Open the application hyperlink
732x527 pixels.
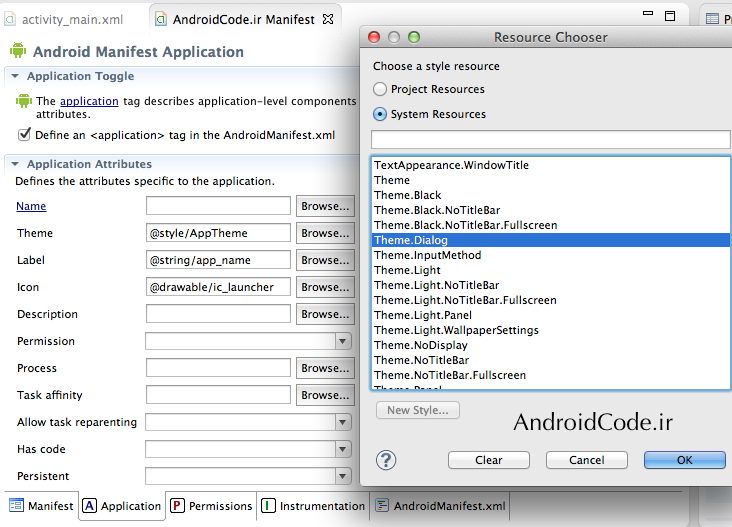coord(89,101)
